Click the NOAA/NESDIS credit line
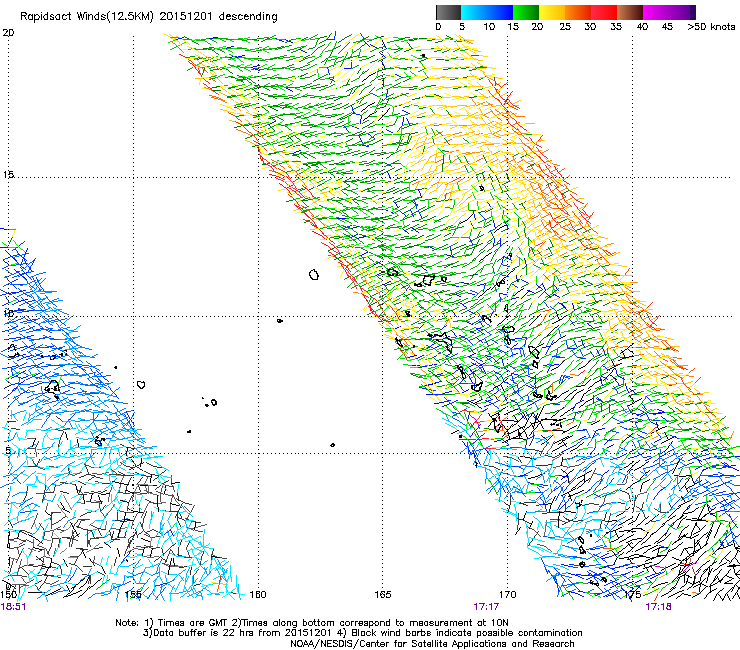Viewport: 740px width, 650px height. pos(432,644)
